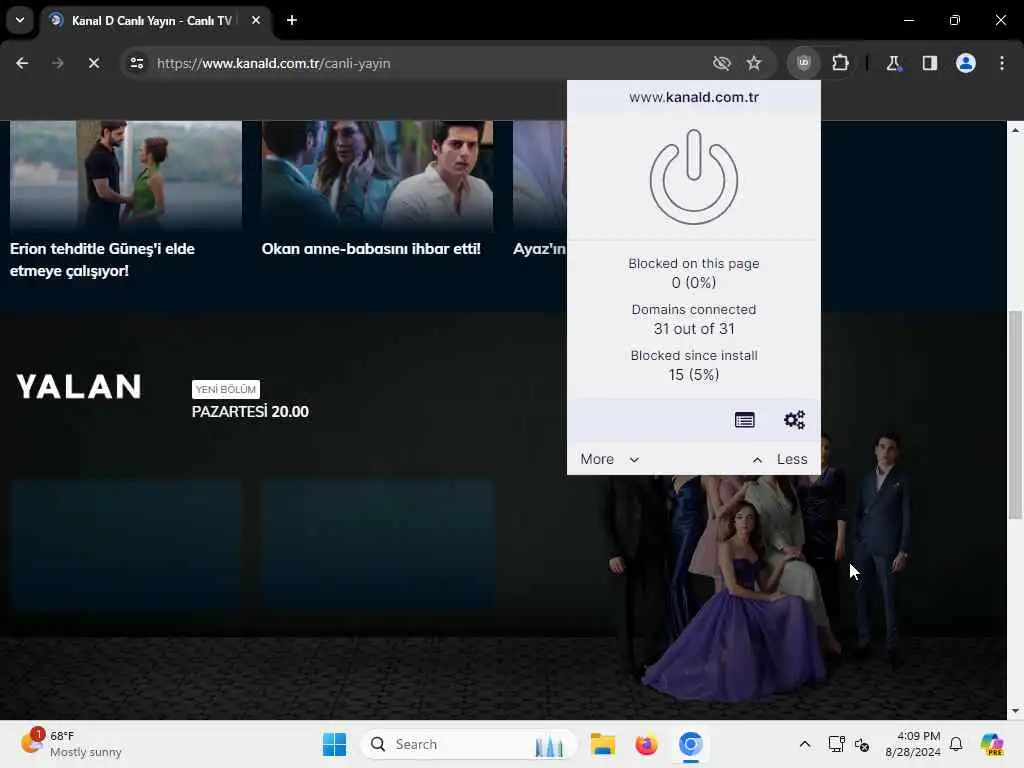
Task: Click PAZARTESİ 20.00 schedule text
Action: click(250, 411)
